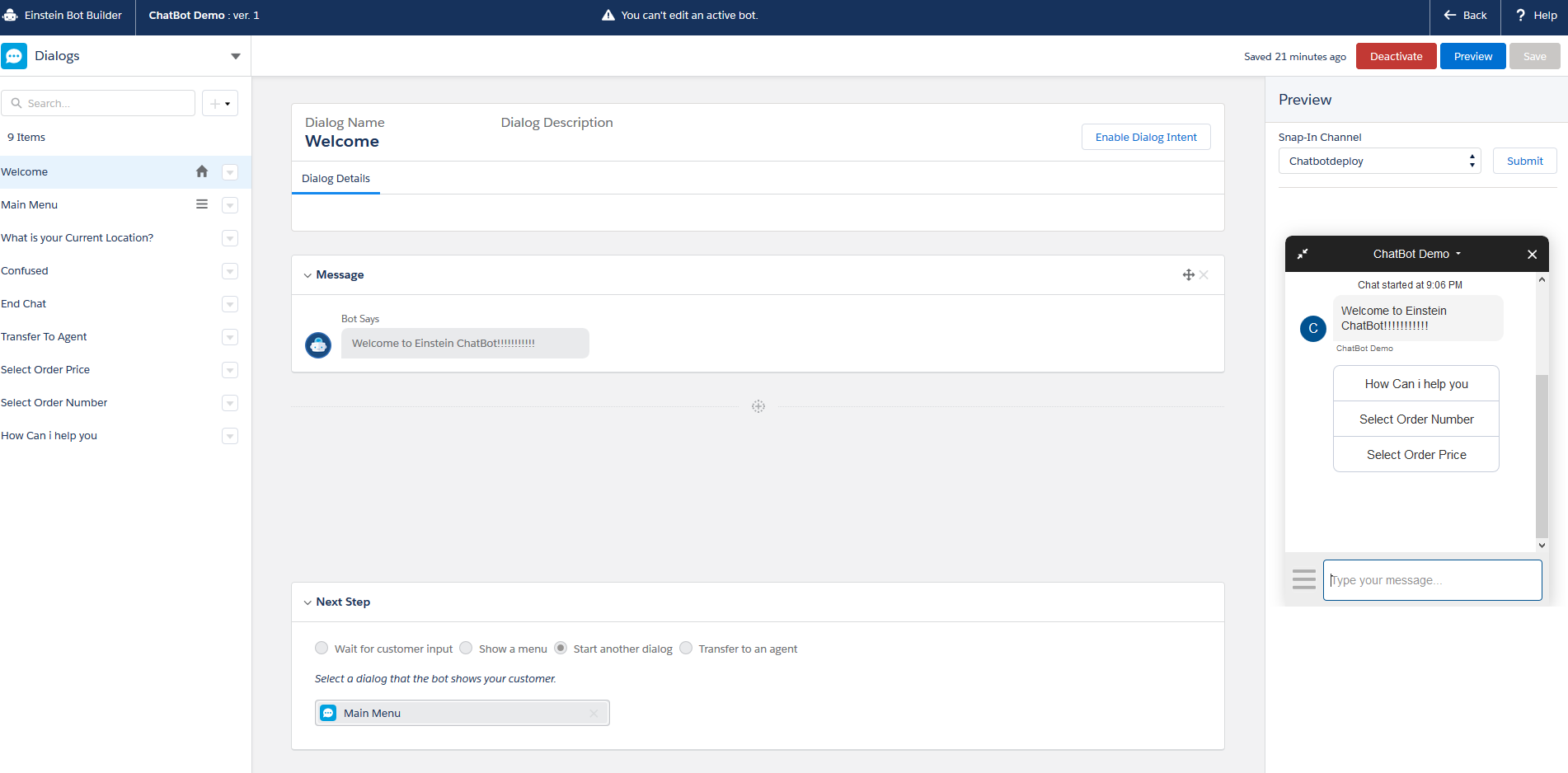The height and width of the screenshot is (773, 1568).
Task: Click the search magnifier icon
Action: tap(16, 103)
